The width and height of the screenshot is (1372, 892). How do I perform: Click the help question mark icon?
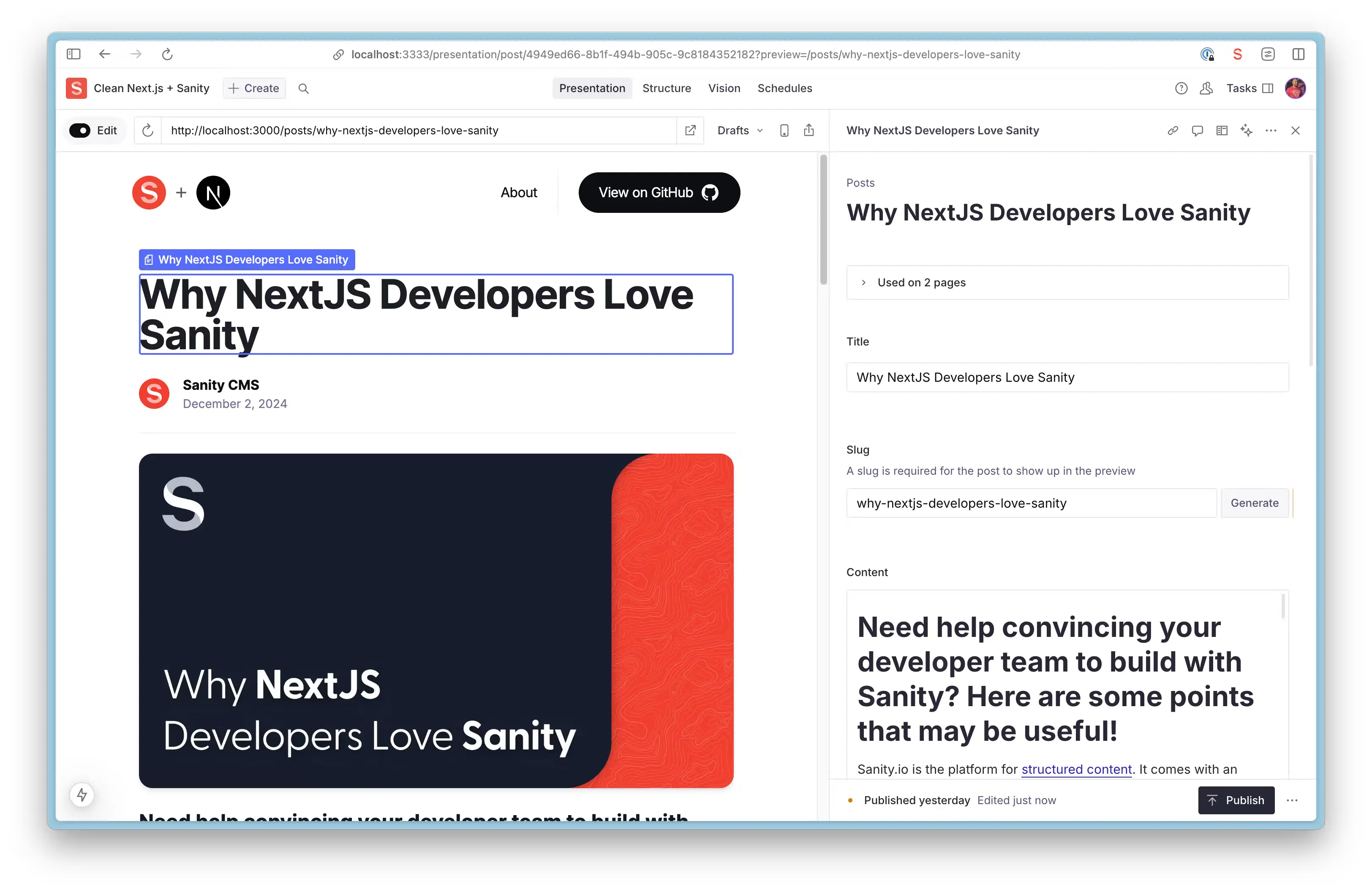(x=1181, y=88)
